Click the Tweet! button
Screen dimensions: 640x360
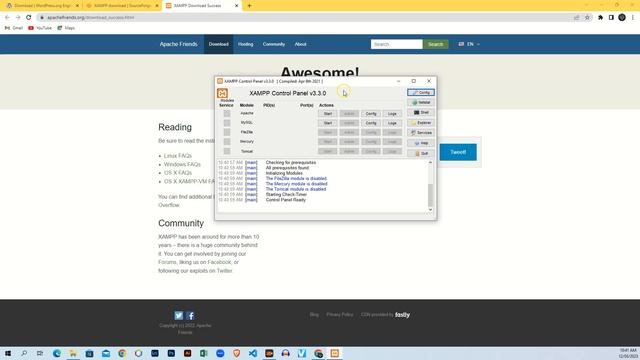(x=458, y=152)
